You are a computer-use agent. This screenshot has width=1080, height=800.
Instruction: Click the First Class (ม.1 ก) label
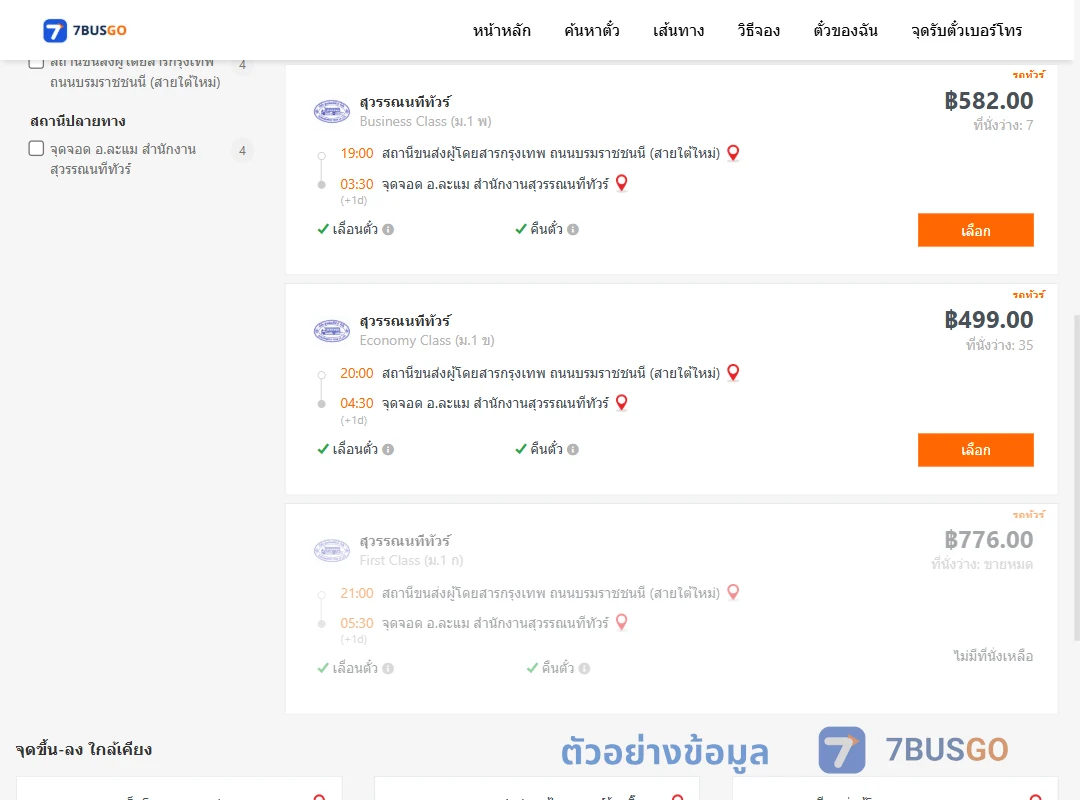(411, 560)
